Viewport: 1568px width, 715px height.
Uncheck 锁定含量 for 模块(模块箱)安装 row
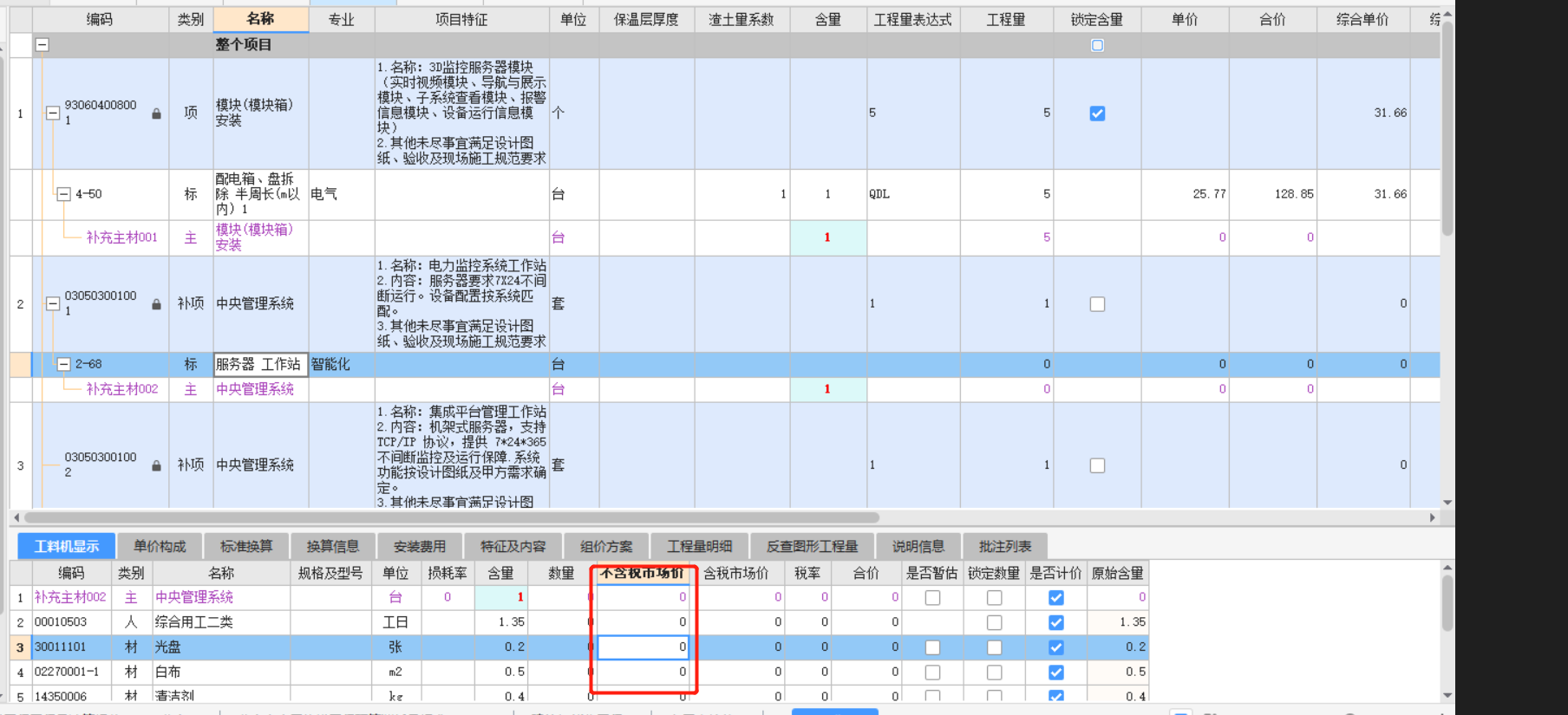[1097, 114]
